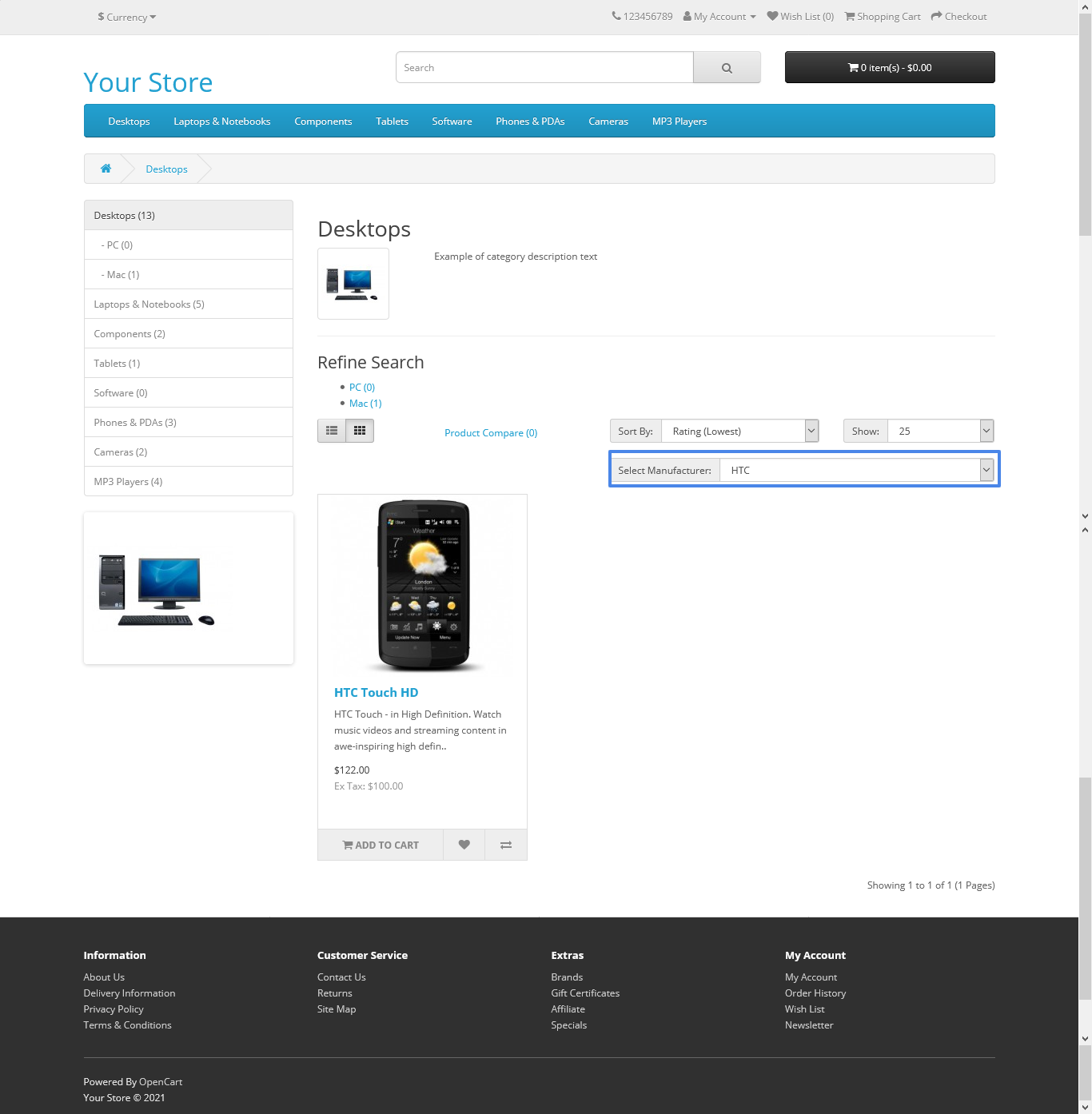Focus the Search input field

coord(544,68)
